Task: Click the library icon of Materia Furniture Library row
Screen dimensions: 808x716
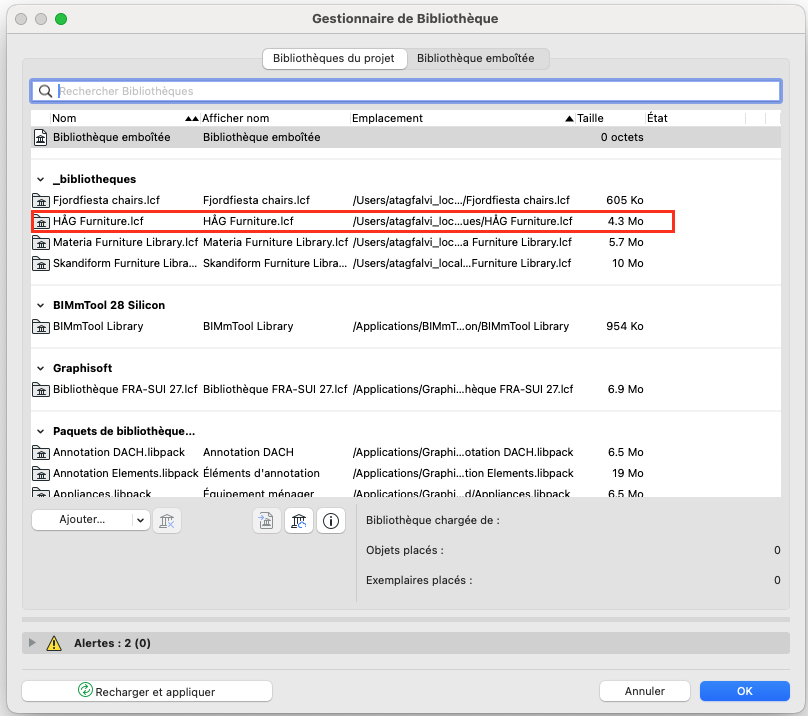Action: coord(41,243)
